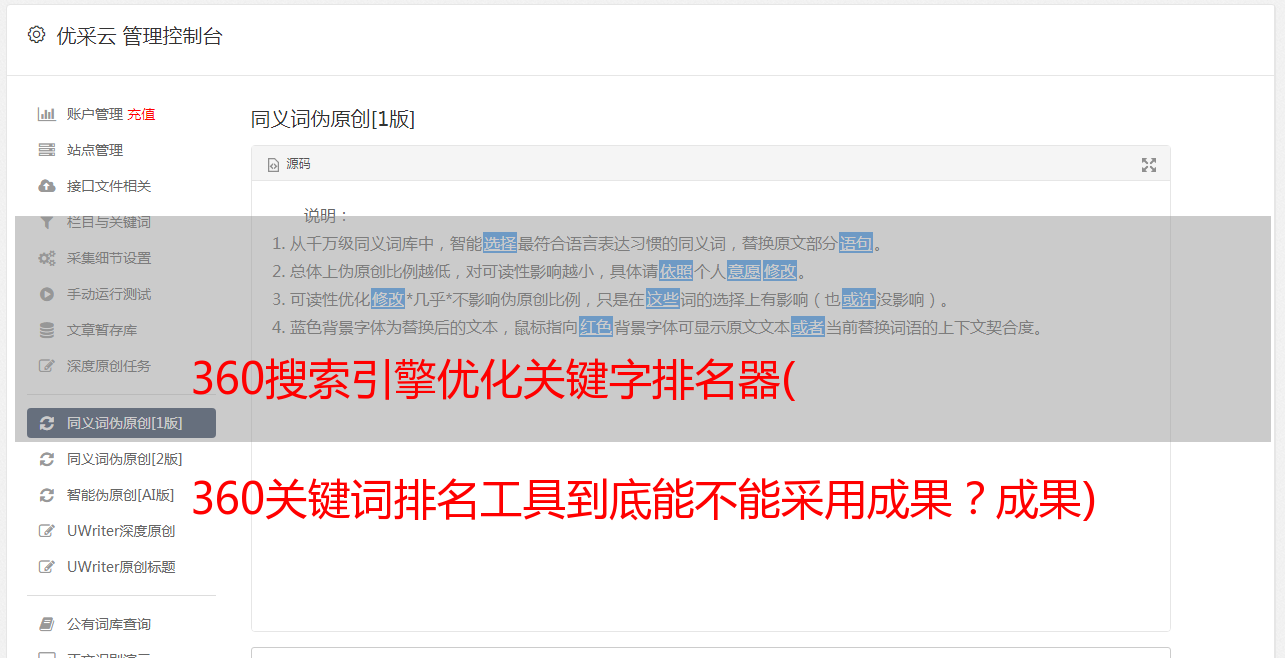Click highlighted word 选择 in editor text
Screen dimensions: 1285x658
[500, 243]
